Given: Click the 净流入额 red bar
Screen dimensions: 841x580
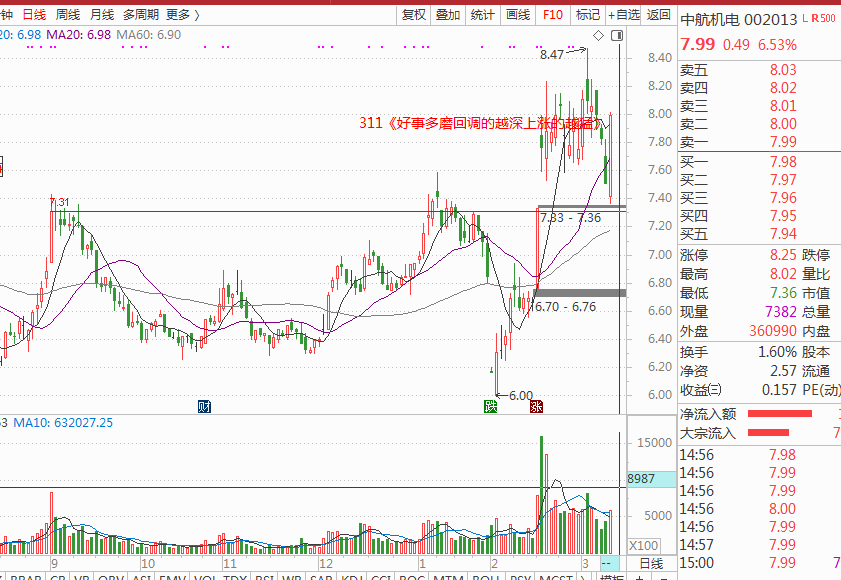Looking at the screenshot, I should click(x=779, y=414).
